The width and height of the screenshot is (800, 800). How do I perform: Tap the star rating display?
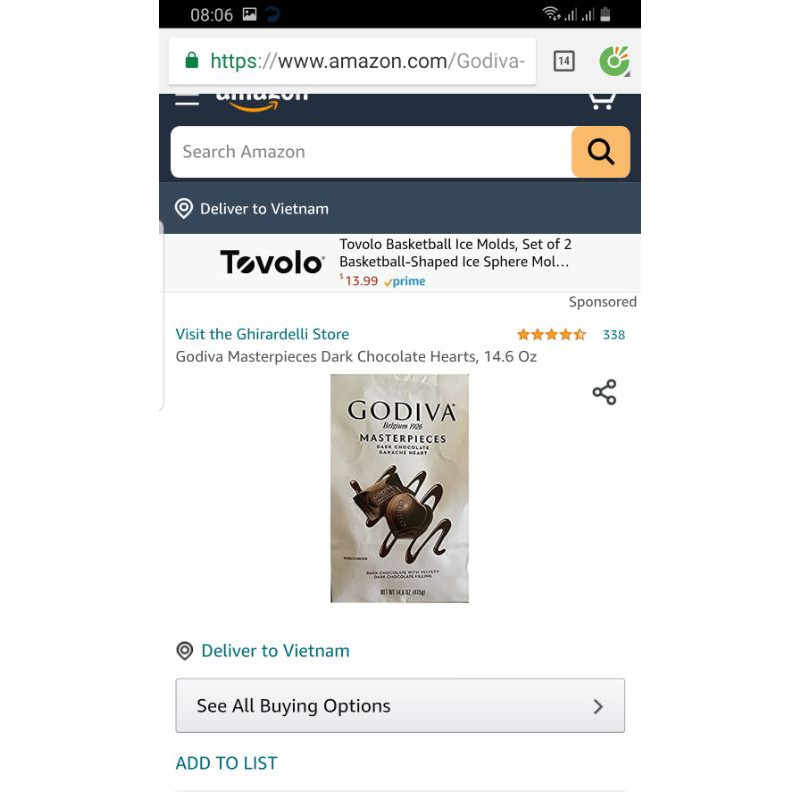(x=551, y=335)
